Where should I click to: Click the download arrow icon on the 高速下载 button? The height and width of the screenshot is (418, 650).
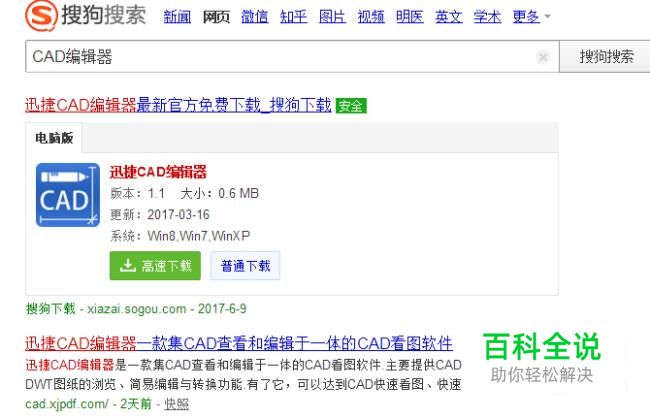128,265
